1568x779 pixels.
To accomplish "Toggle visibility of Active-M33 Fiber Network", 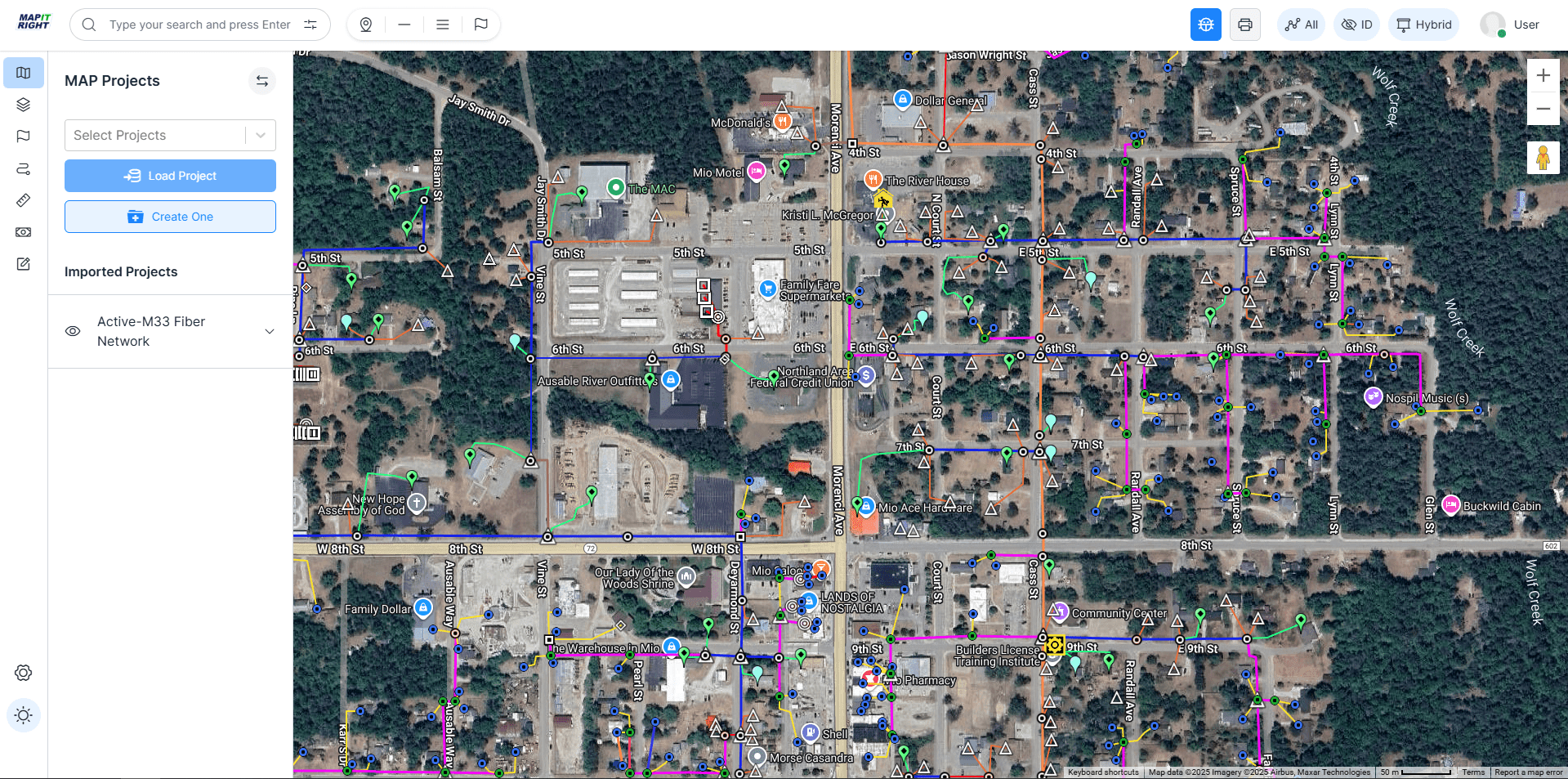I will pos(73,331).
